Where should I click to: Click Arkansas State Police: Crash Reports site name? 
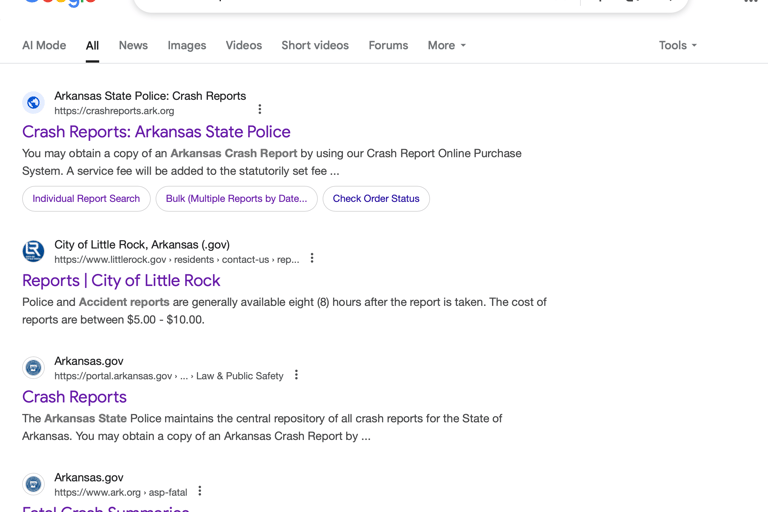[x=150, y=96]
